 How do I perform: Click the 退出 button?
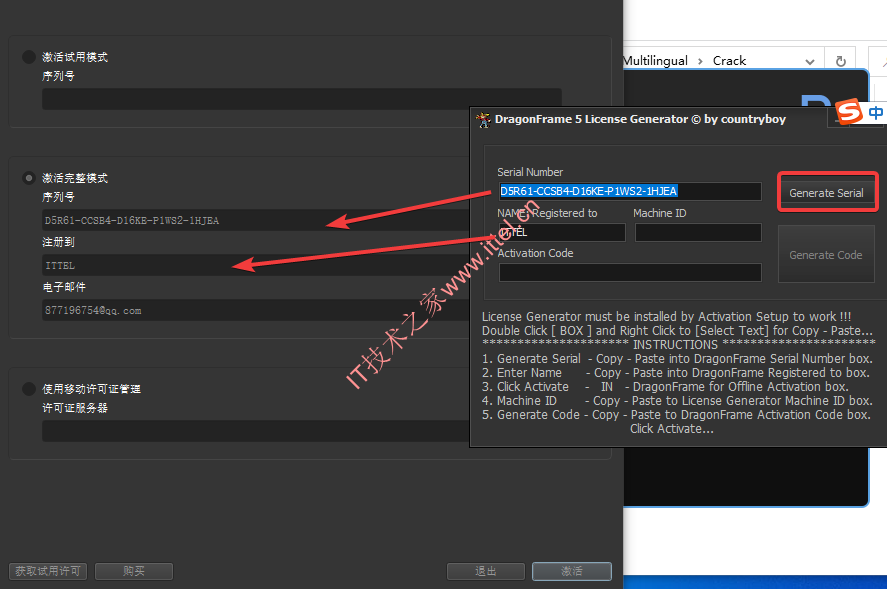(486, 571)
